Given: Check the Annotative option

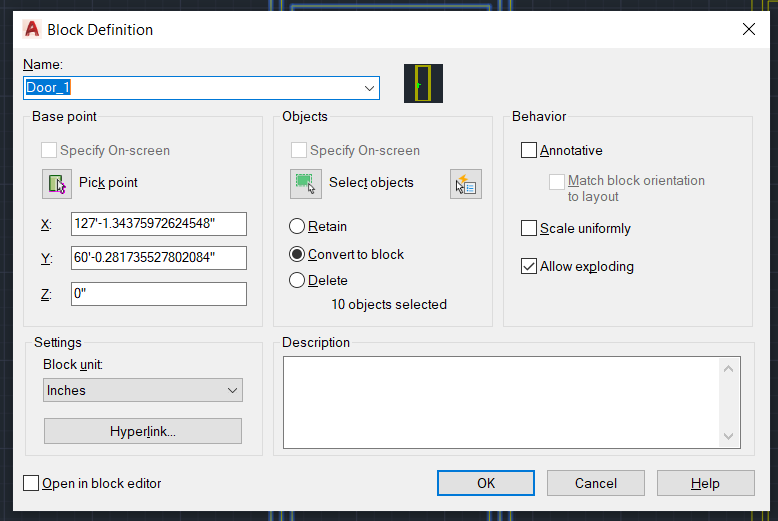Looking at the screenshot, I should click(x=529, y=150).
